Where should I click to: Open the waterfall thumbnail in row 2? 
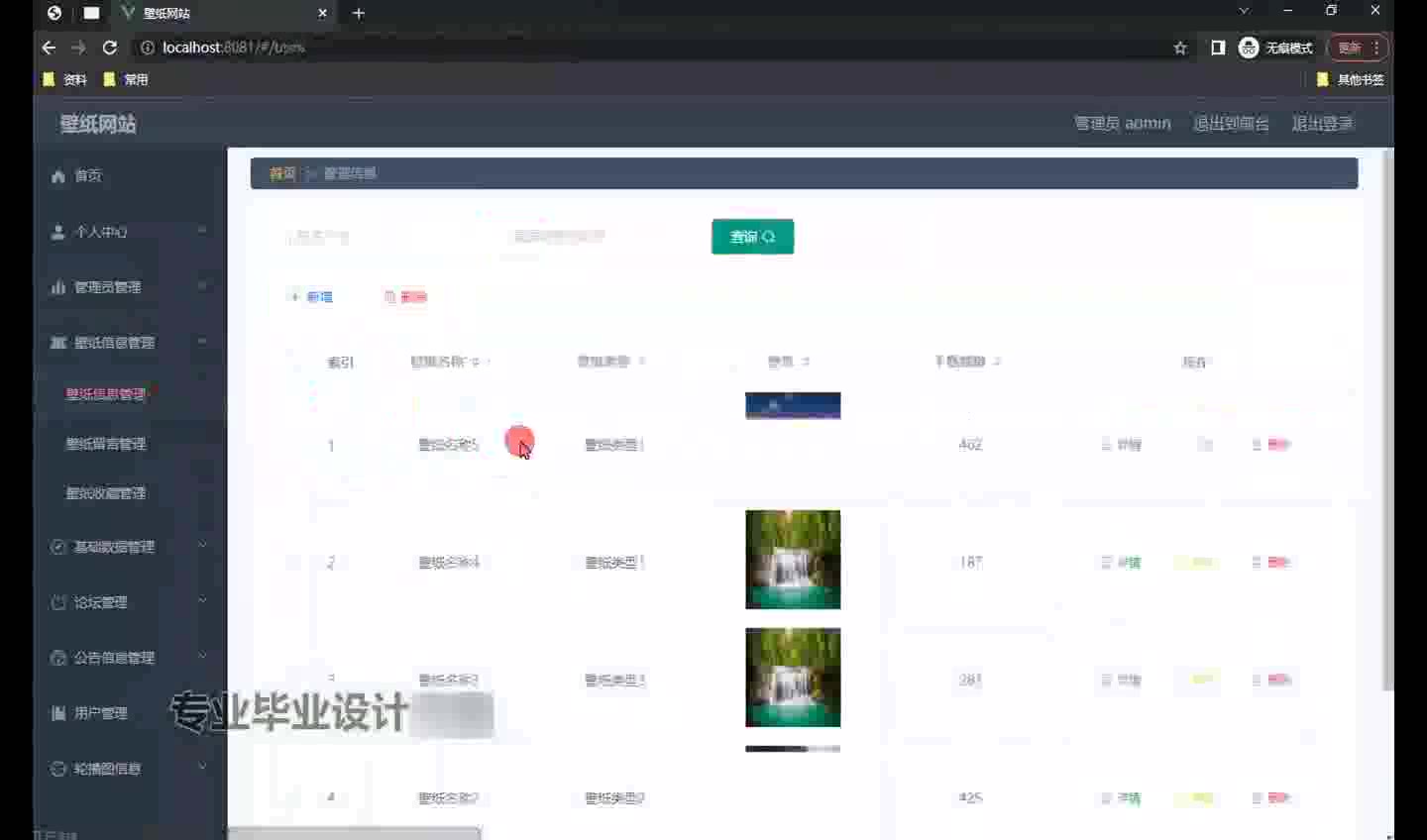pos(793,560)
